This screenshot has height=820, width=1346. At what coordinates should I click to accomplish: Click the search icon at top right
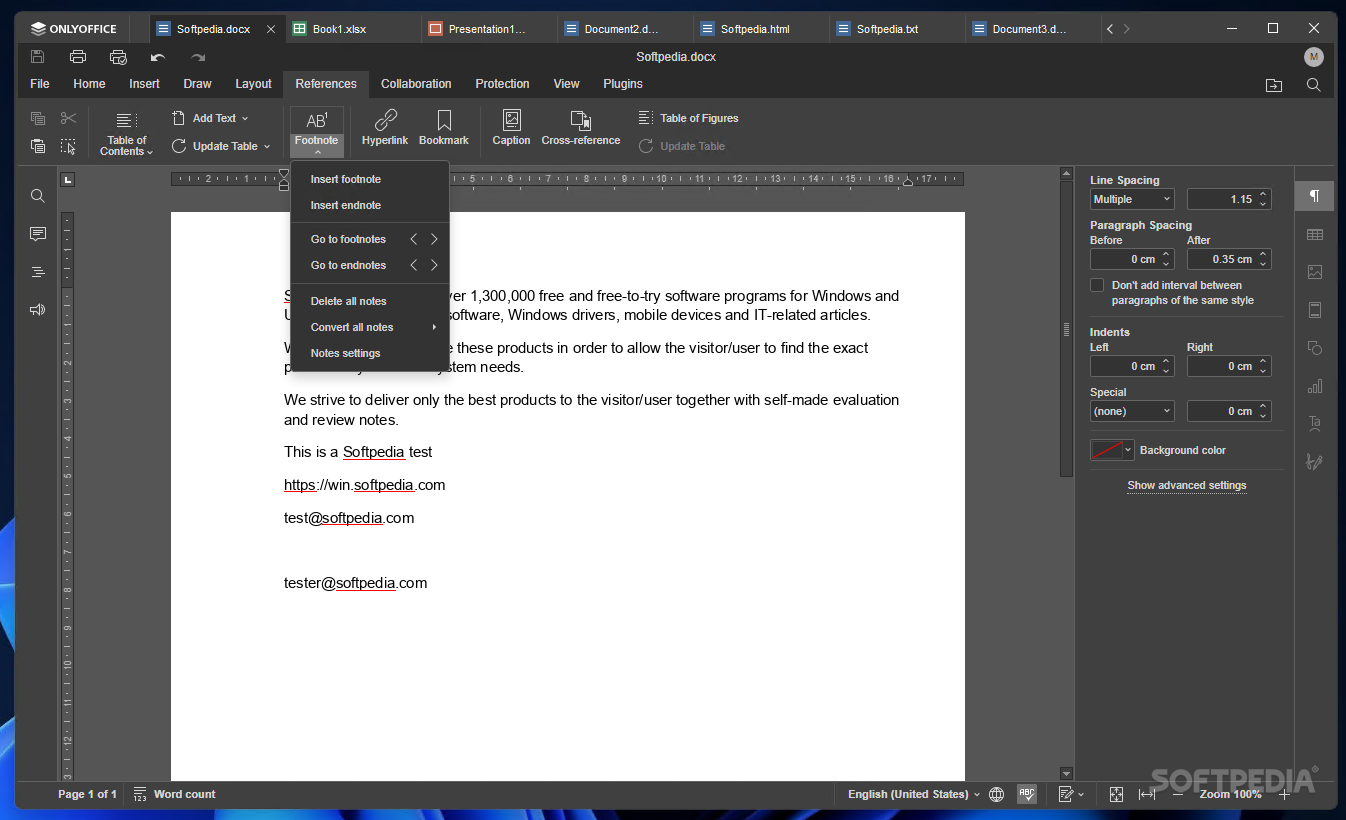1314,85
